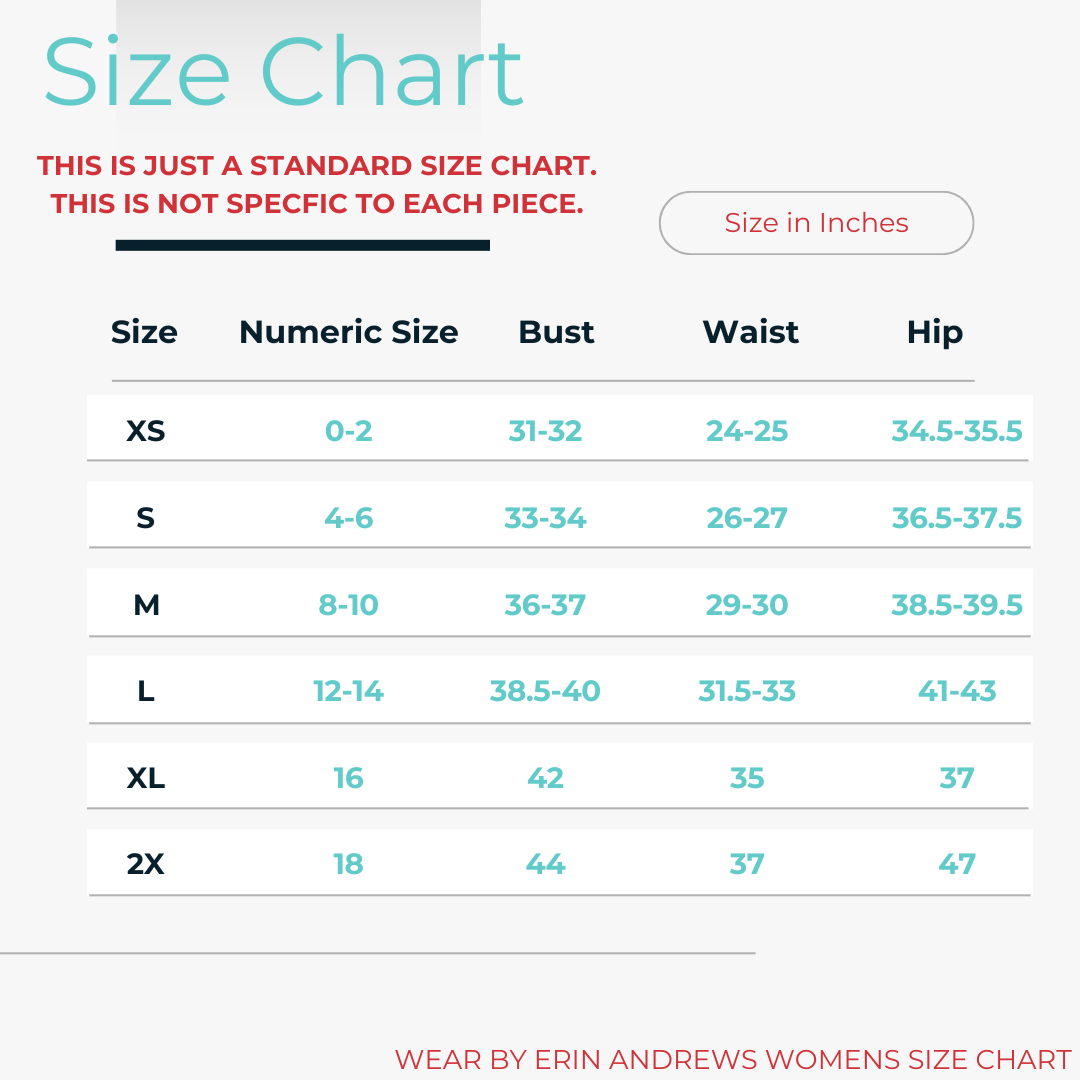Click the M size row label

click(146, 605)
